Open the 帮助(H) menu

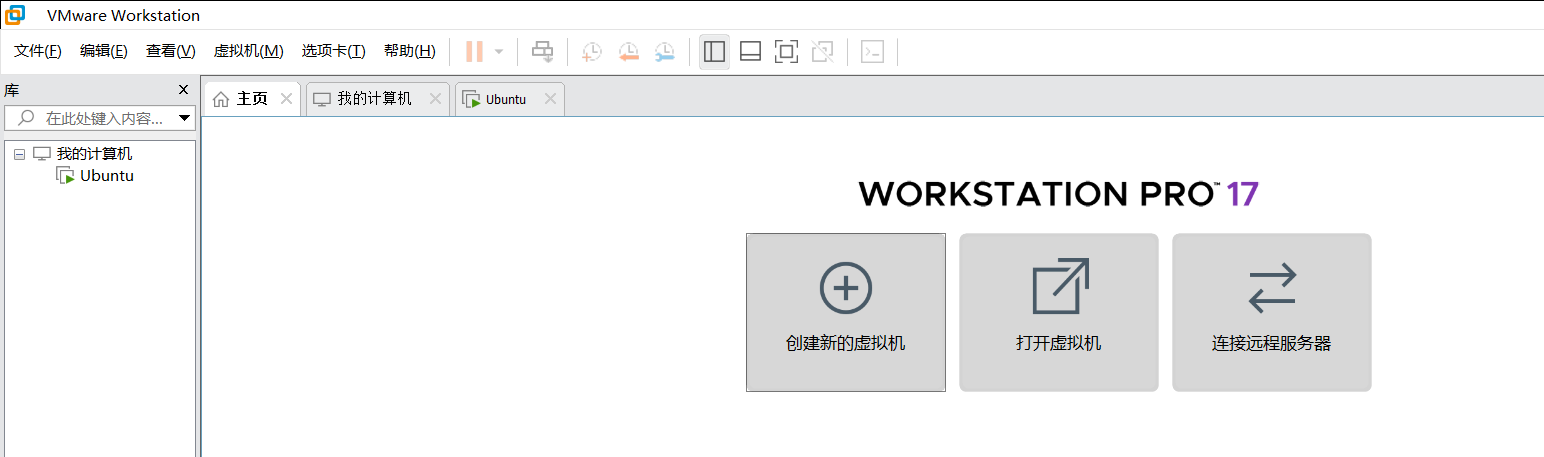(410, 51)
